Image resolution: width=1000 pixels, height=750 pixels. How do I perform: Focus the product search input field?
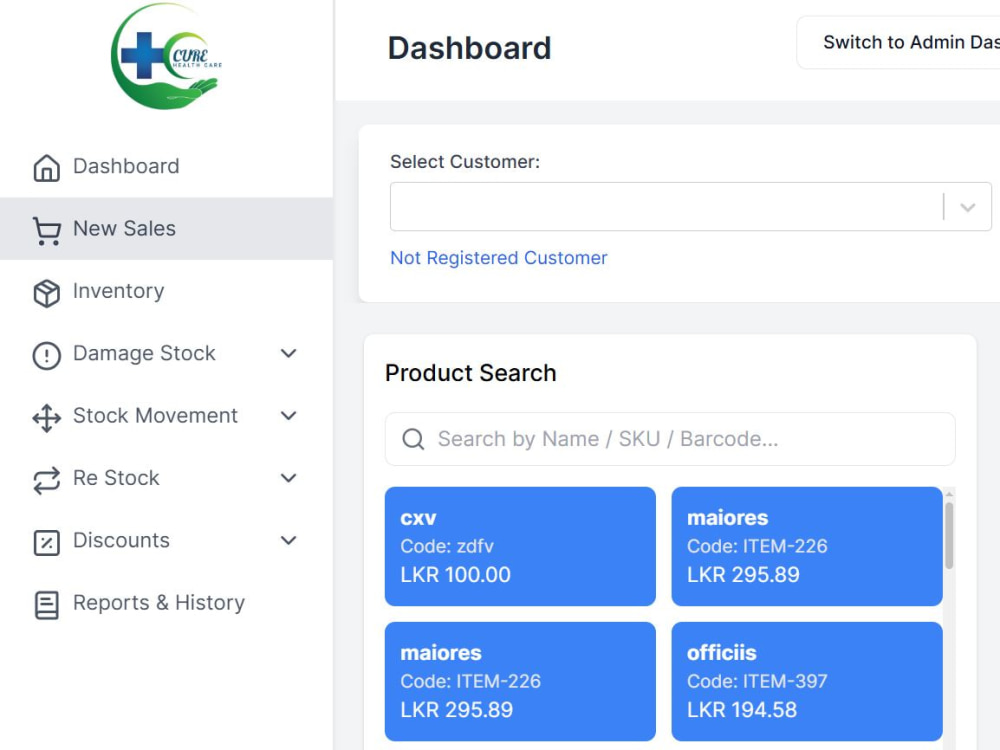point(670,439)
